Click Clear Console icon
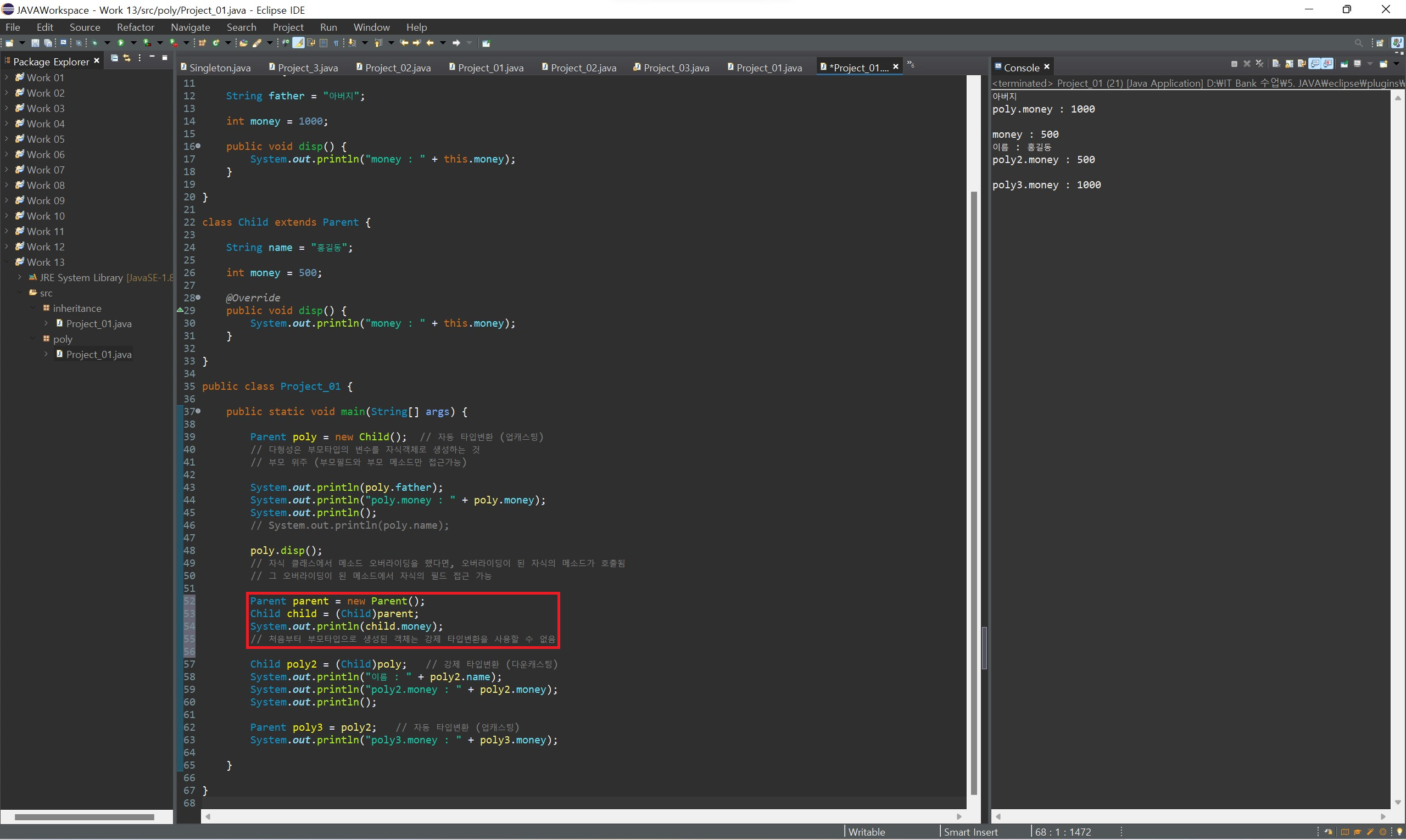 1276,64
